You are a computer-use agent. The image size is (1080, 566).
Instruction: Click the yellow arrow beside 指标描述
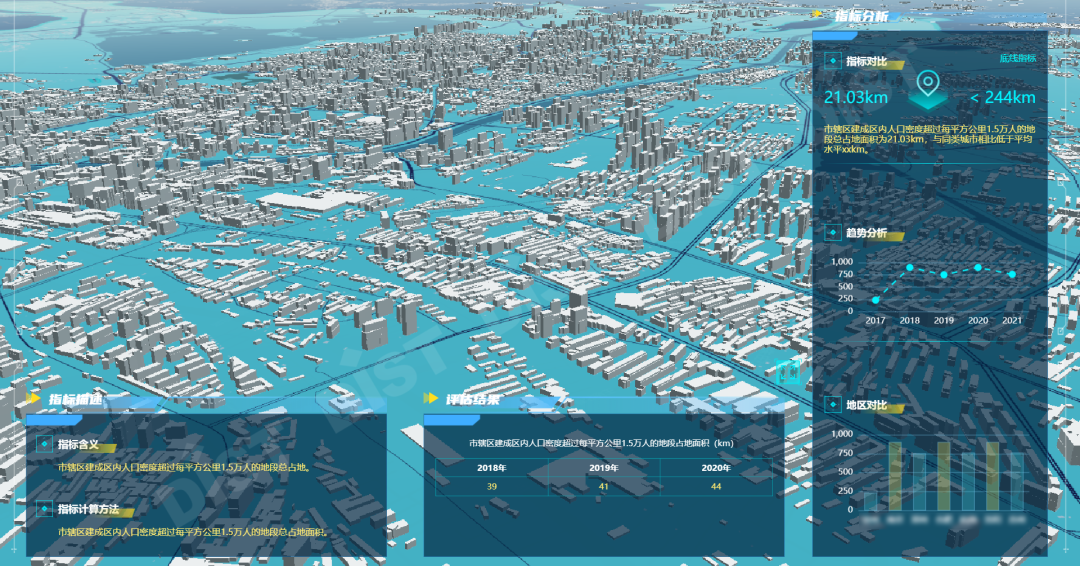pos(33,400)
